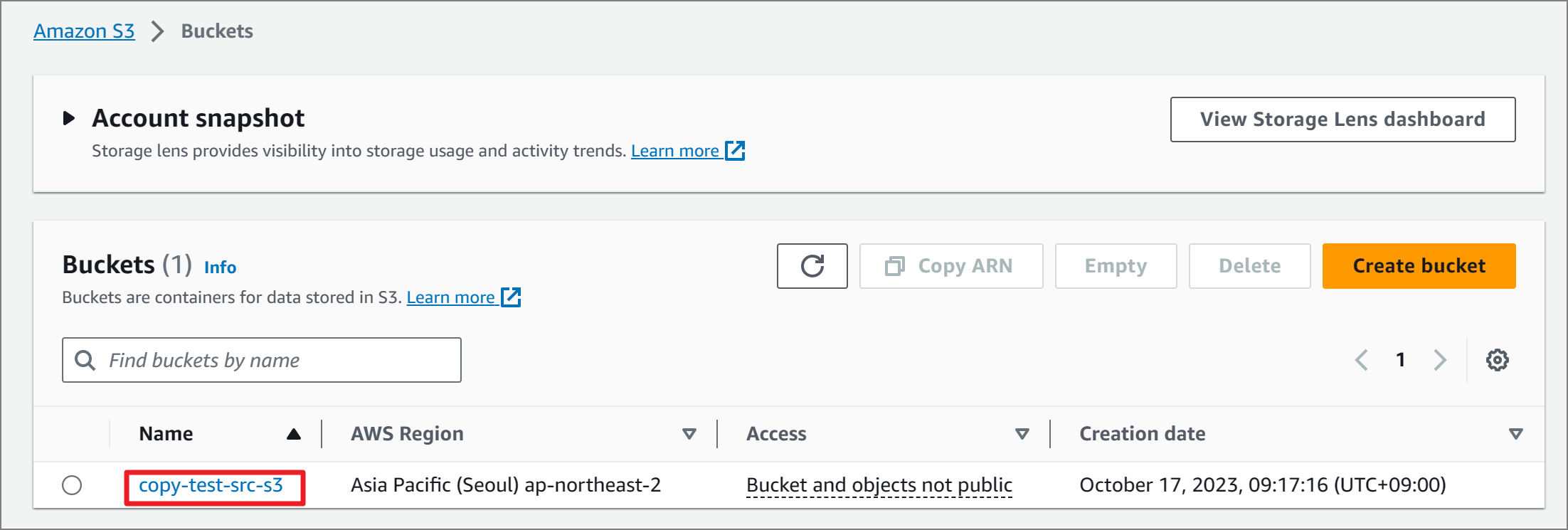
Task: Expand the Account snapshot section
Action: click(68, 118)
